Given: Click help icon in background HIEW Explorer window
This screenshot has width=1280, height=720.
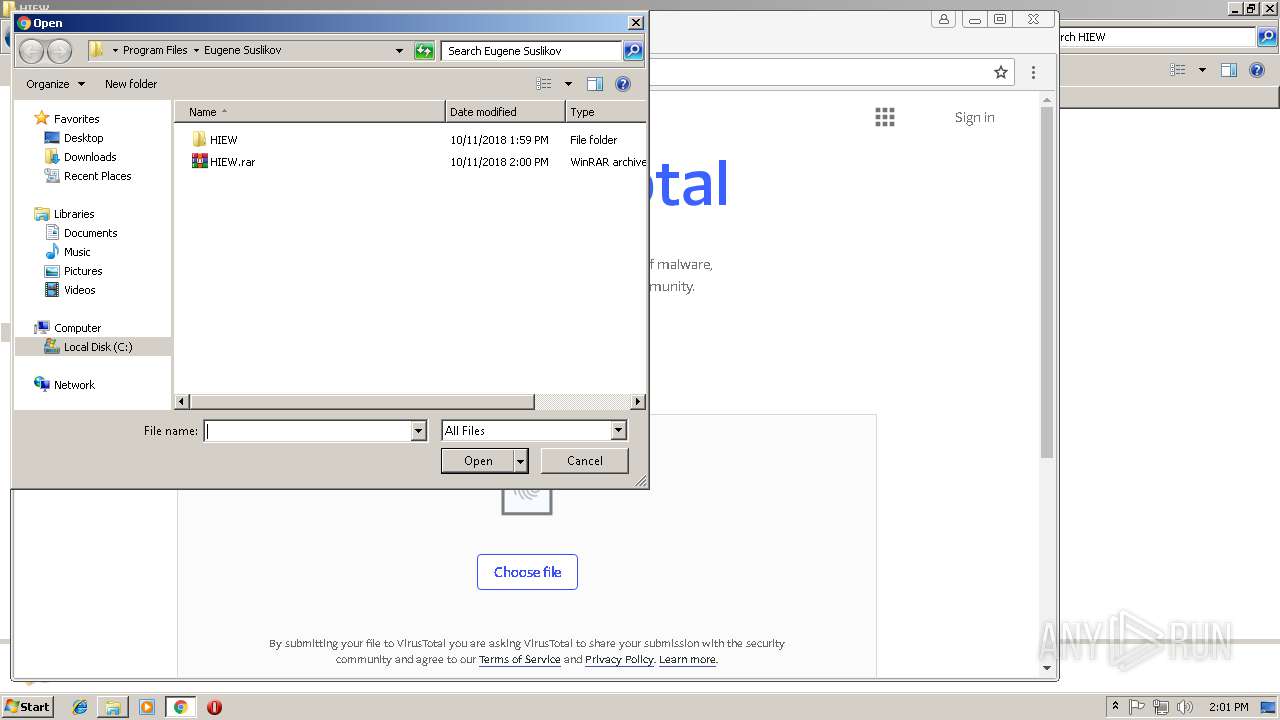Looking at the screenshot, I should pyautogui.click(x=1257, y=70).
